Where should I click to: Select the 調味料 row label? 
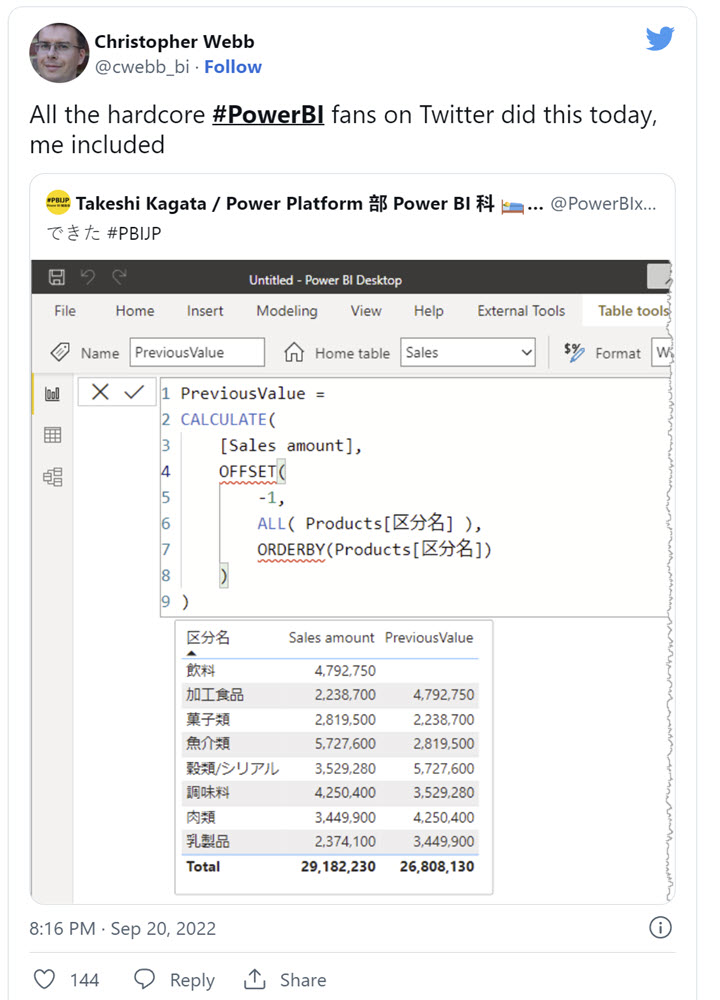click(208, 793)
